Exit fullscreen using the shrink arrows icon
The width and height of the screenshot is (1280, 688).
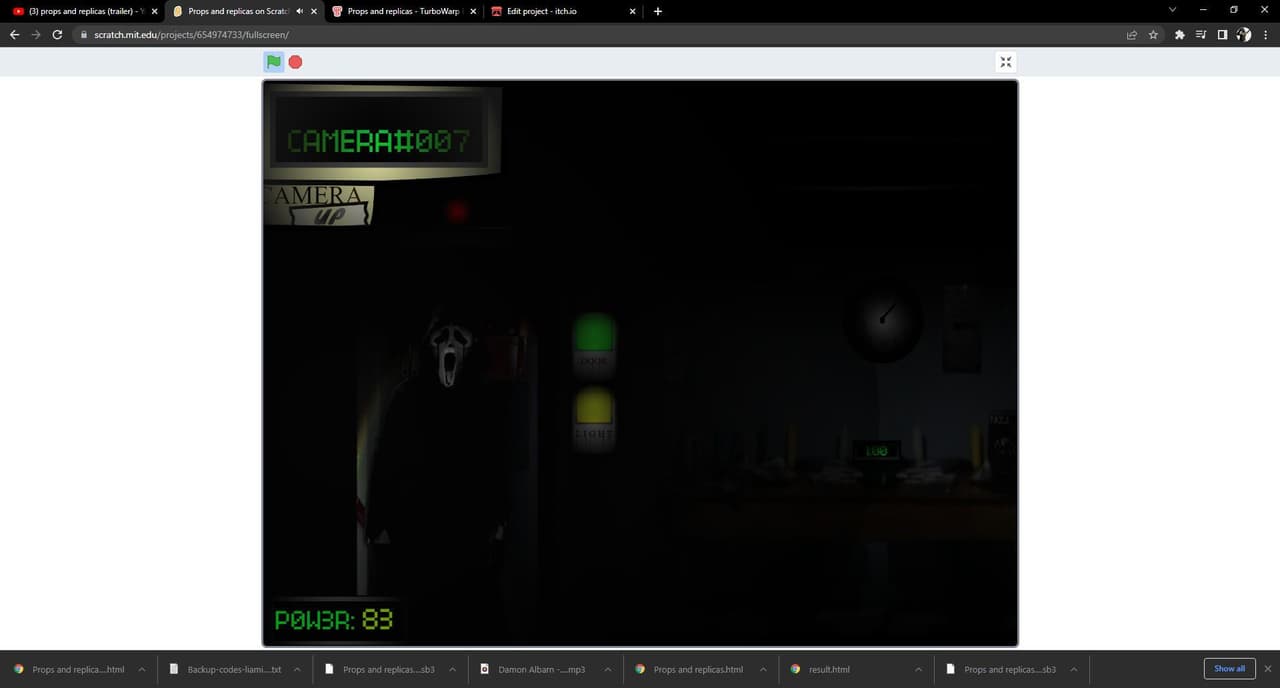tap(1006, 62)
